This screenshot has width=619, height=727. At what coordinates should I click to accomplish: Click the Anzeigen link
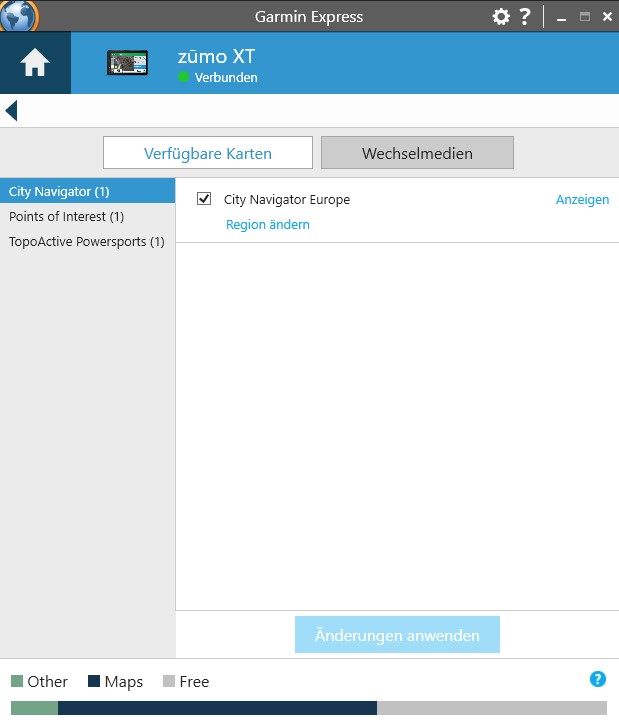[x=582, y=199]
